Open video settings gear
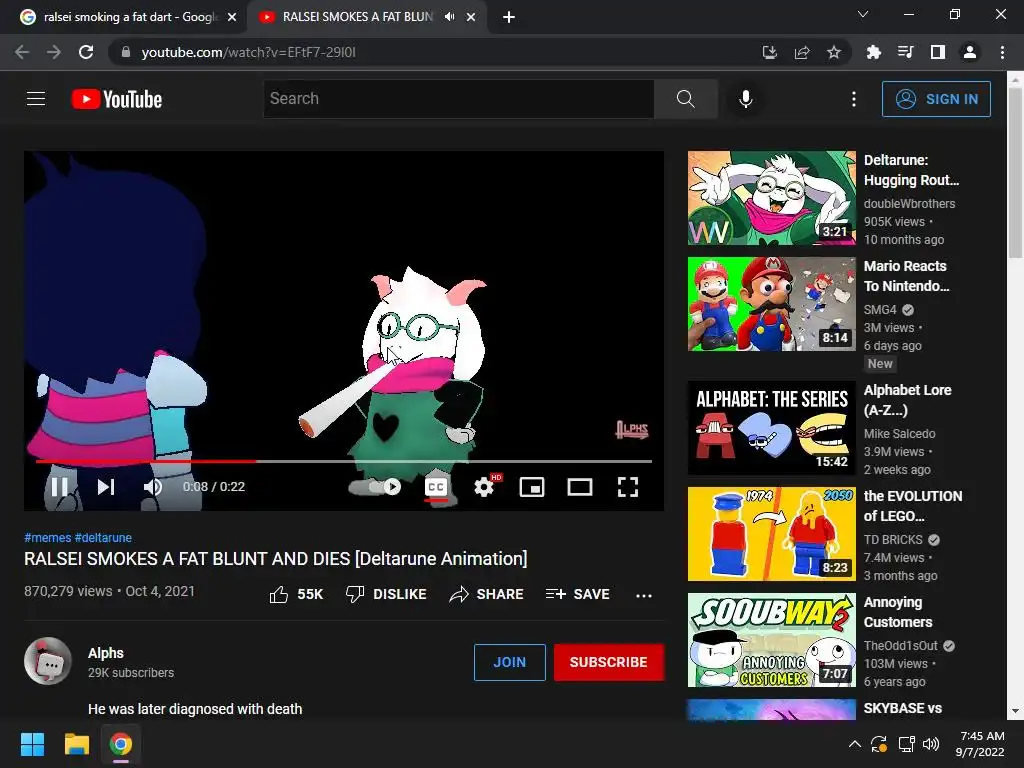The image size is (1024, 768). coord(485,487)
